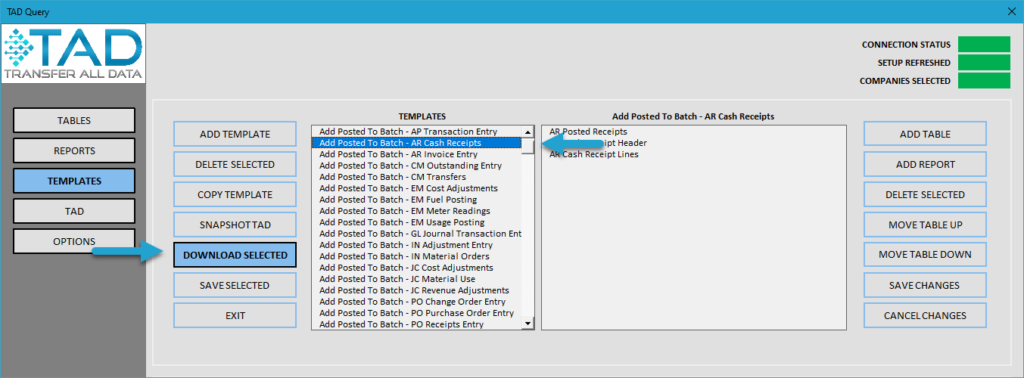1024x378 pixels.
Task: Click the templates list scroll down arrow
Action: pyautogui.click(x=528, y=323)
